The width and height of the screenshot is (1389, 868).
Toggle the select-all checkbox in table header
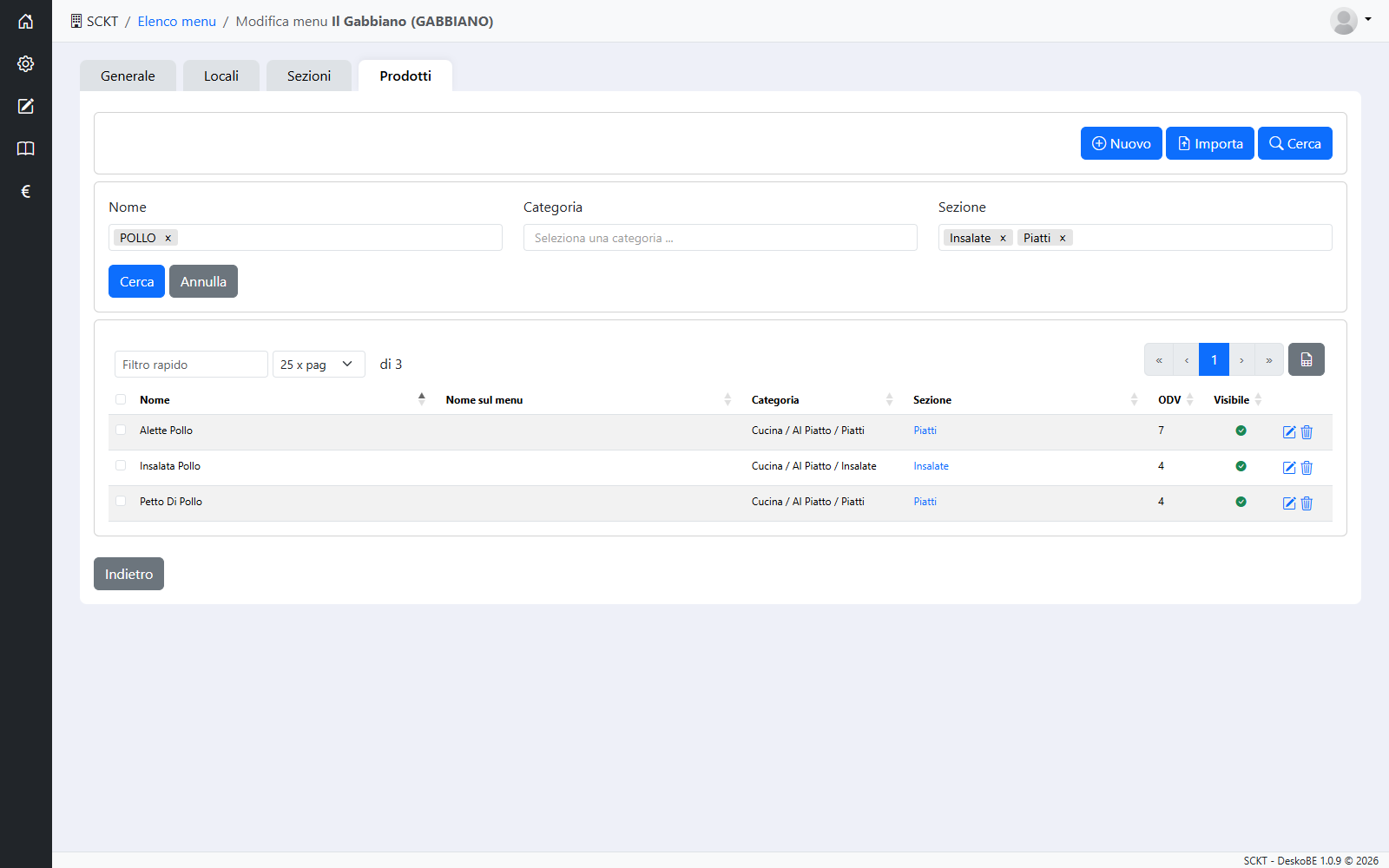(x=121, y=399)
